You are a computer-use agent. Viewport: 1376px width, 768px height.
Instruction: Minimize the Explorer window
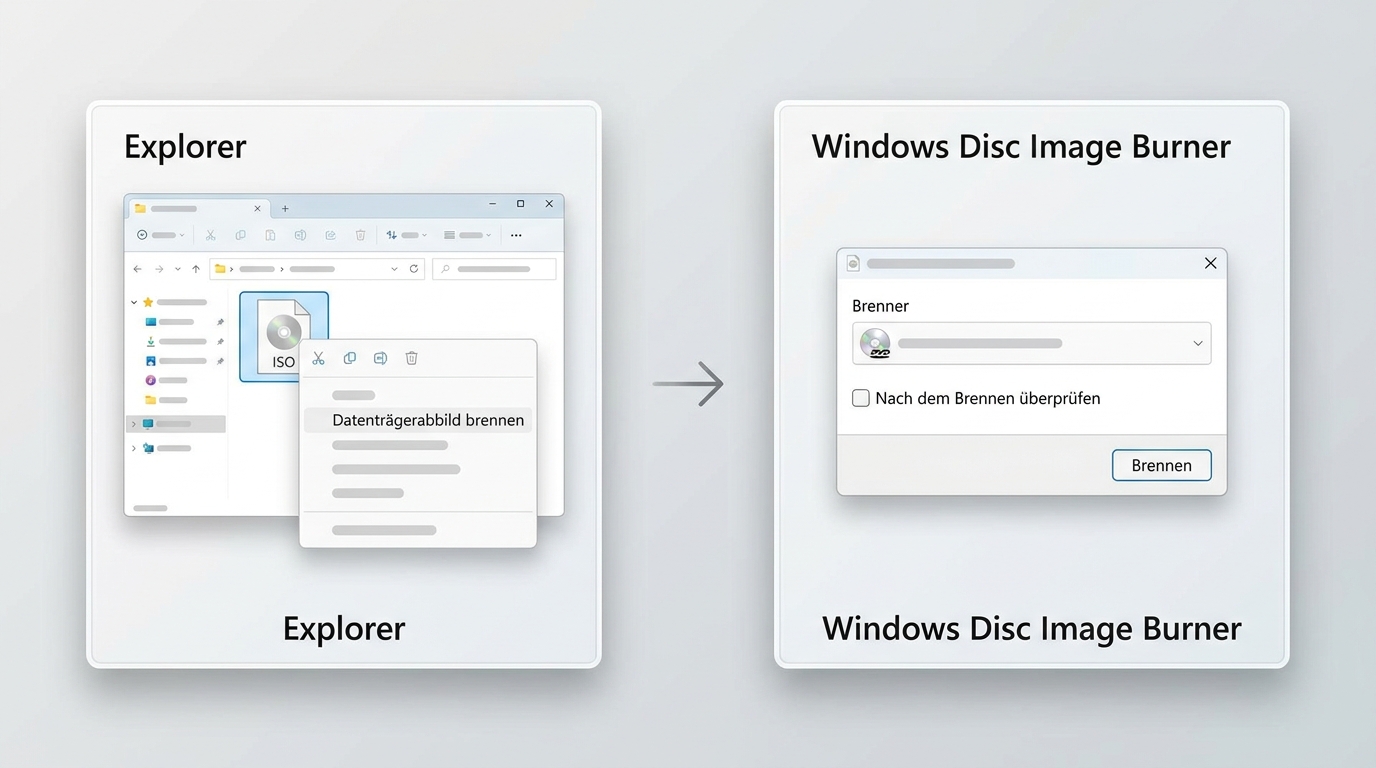[x=493, y=204]
